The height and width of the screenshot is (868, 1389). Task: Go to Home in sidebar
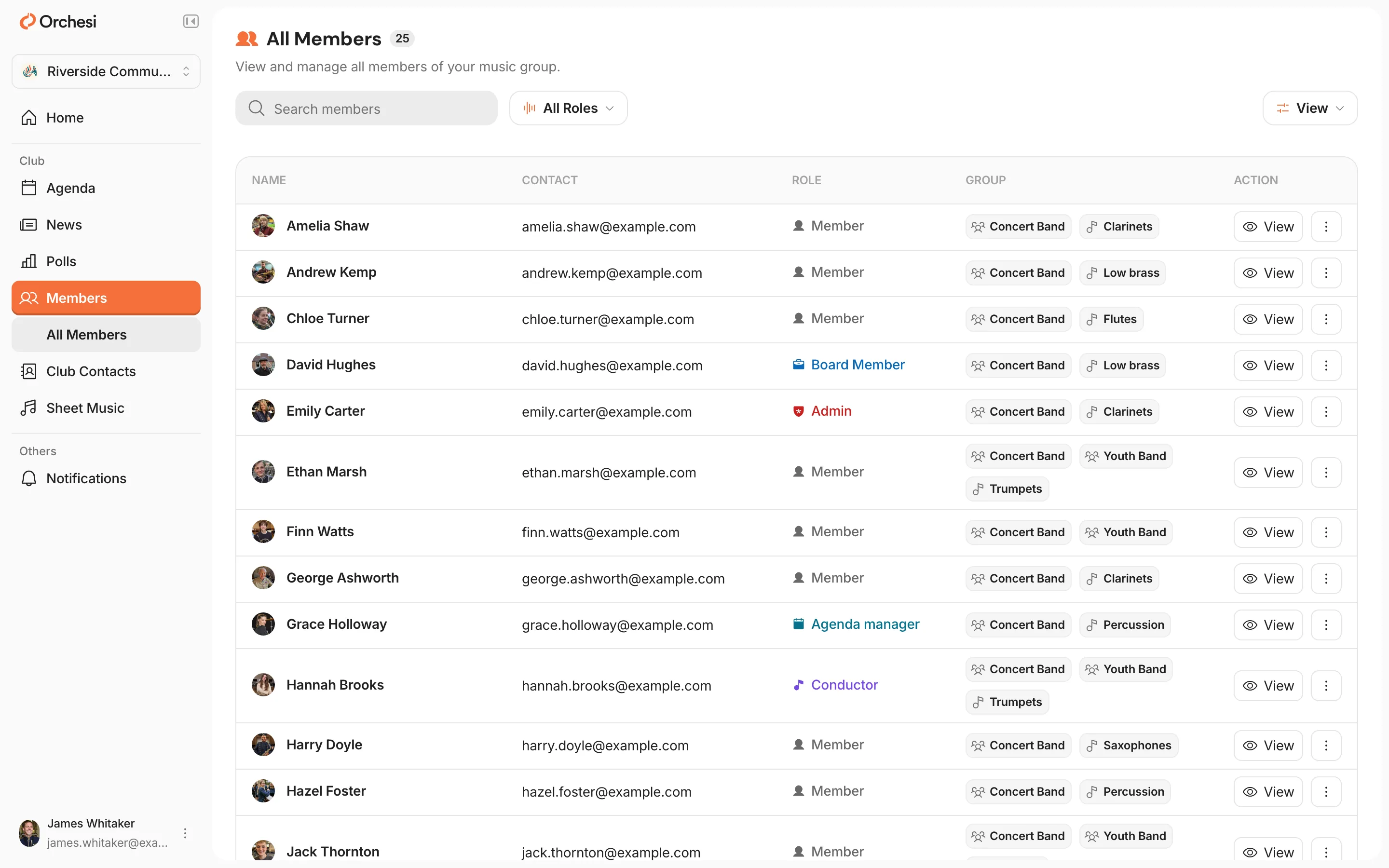click(x=106, y=118)
